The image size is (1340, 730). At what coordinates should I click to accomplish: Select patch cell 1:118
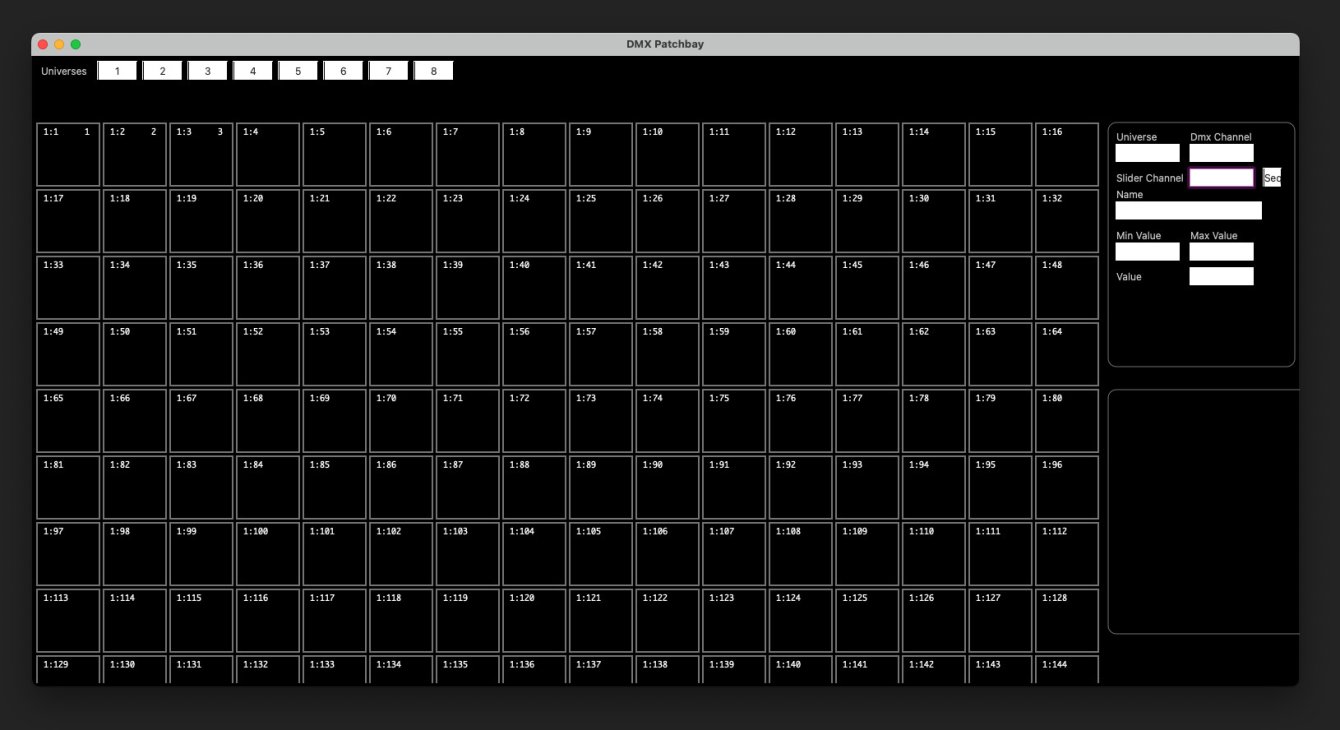[x=401, y=621]
